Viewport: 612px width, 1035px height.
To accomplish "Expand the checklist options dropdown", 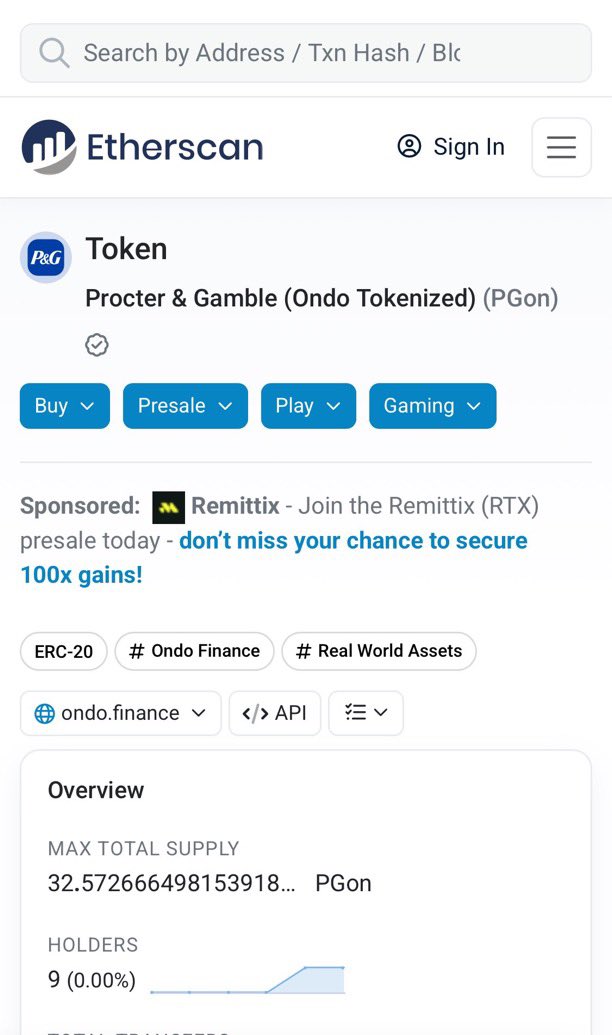I will (366, 713).
